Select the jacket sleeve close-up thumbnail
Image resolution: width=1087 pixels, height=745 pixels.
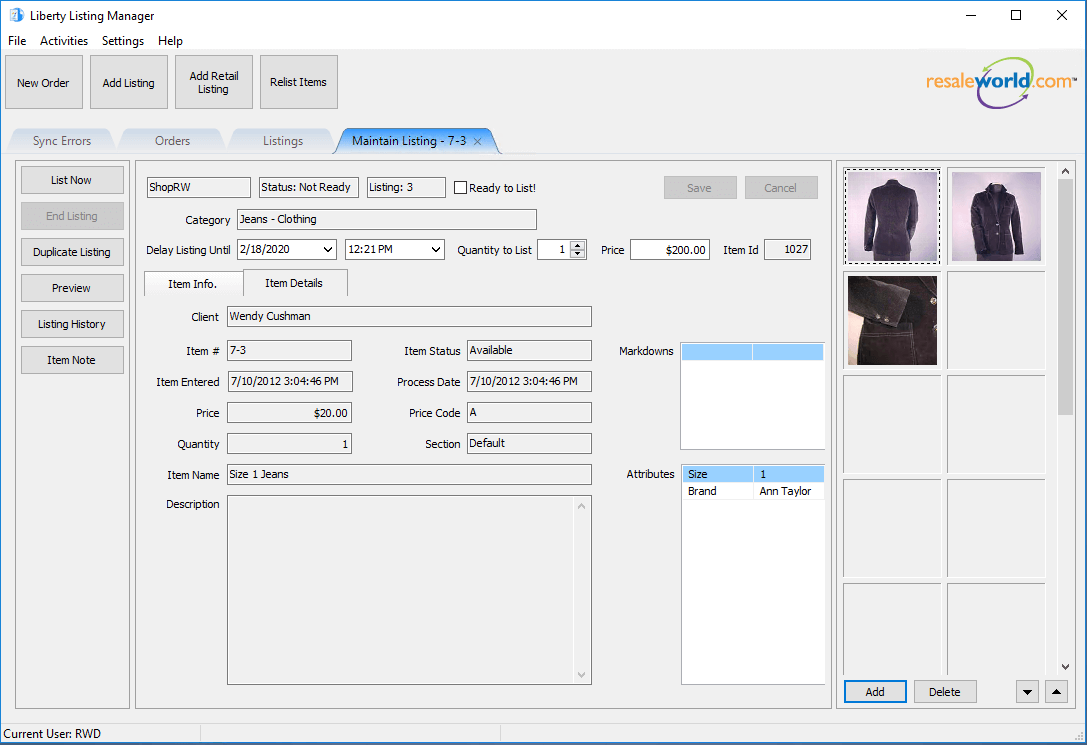coord(892,320)
